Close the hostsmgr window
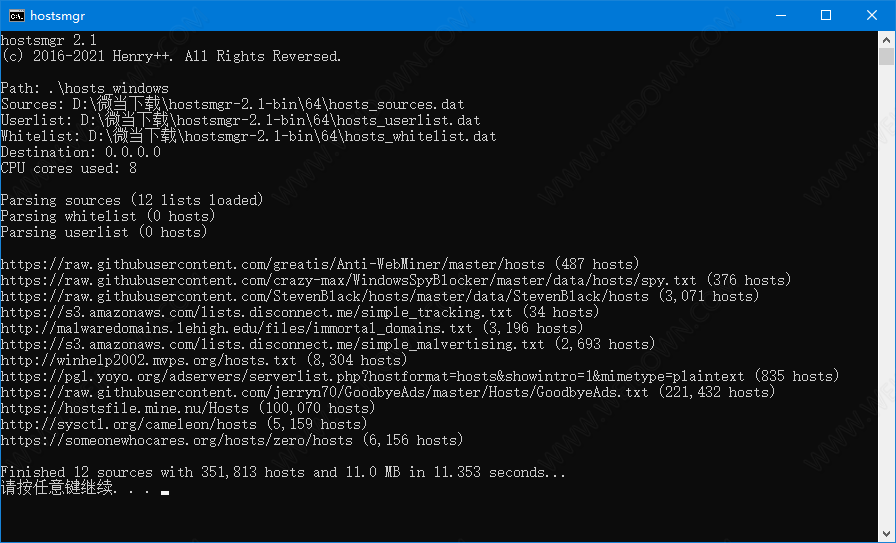 (871, 15)
